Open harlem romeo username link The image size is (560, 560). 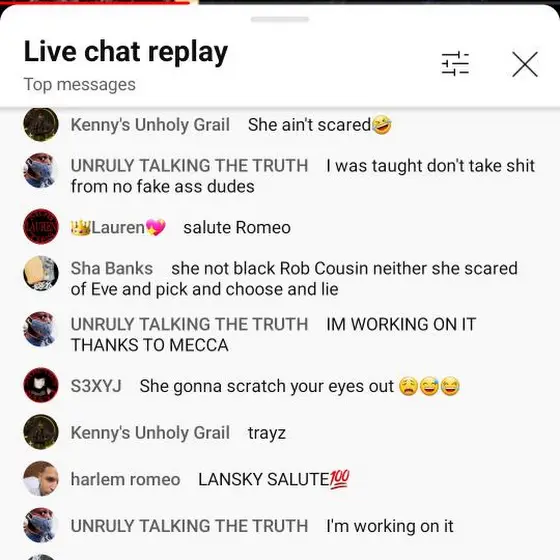click(125, 479)
